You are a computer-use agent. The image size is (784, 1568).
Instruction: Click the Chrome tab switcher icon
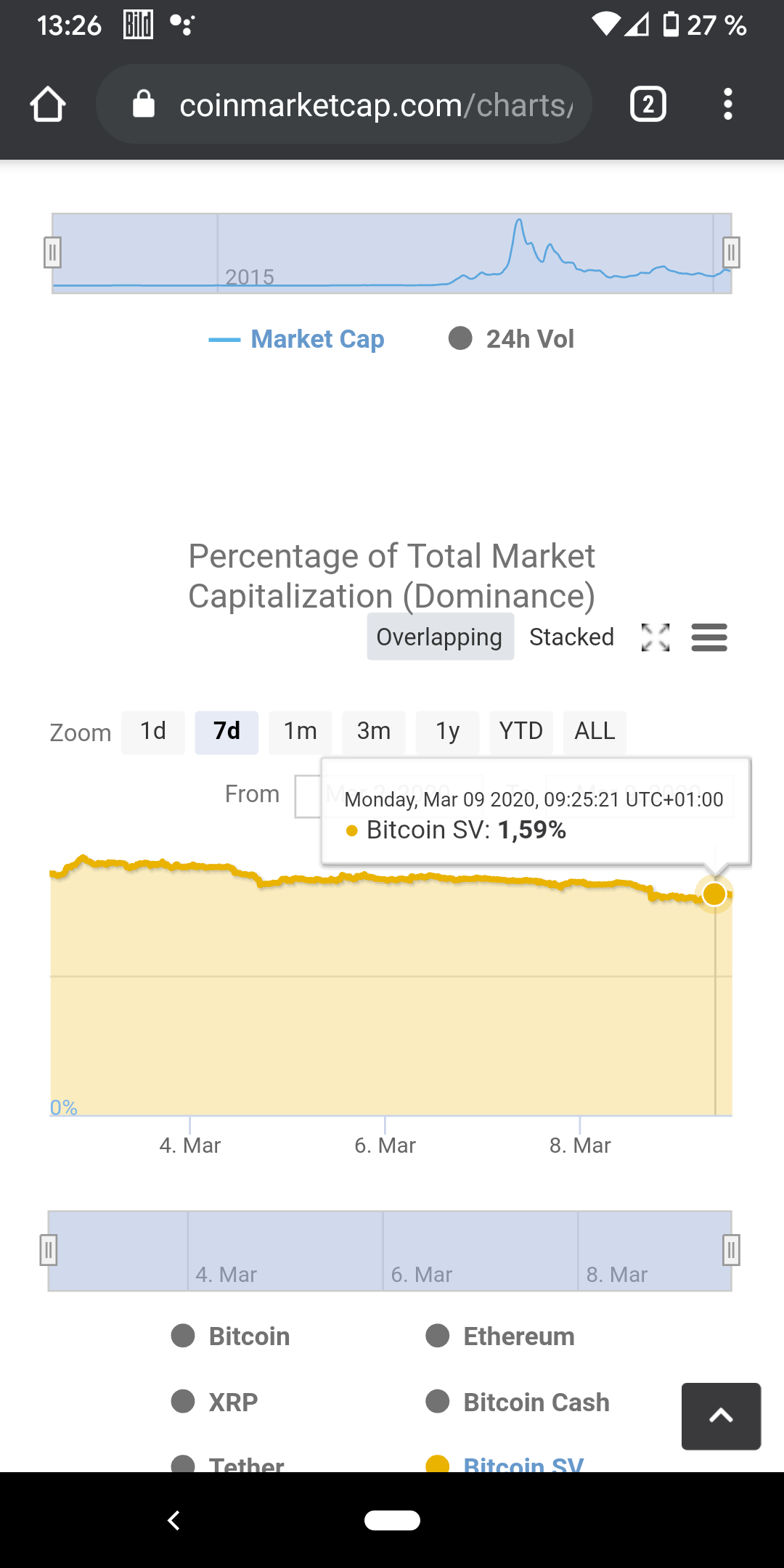point(647,104)
